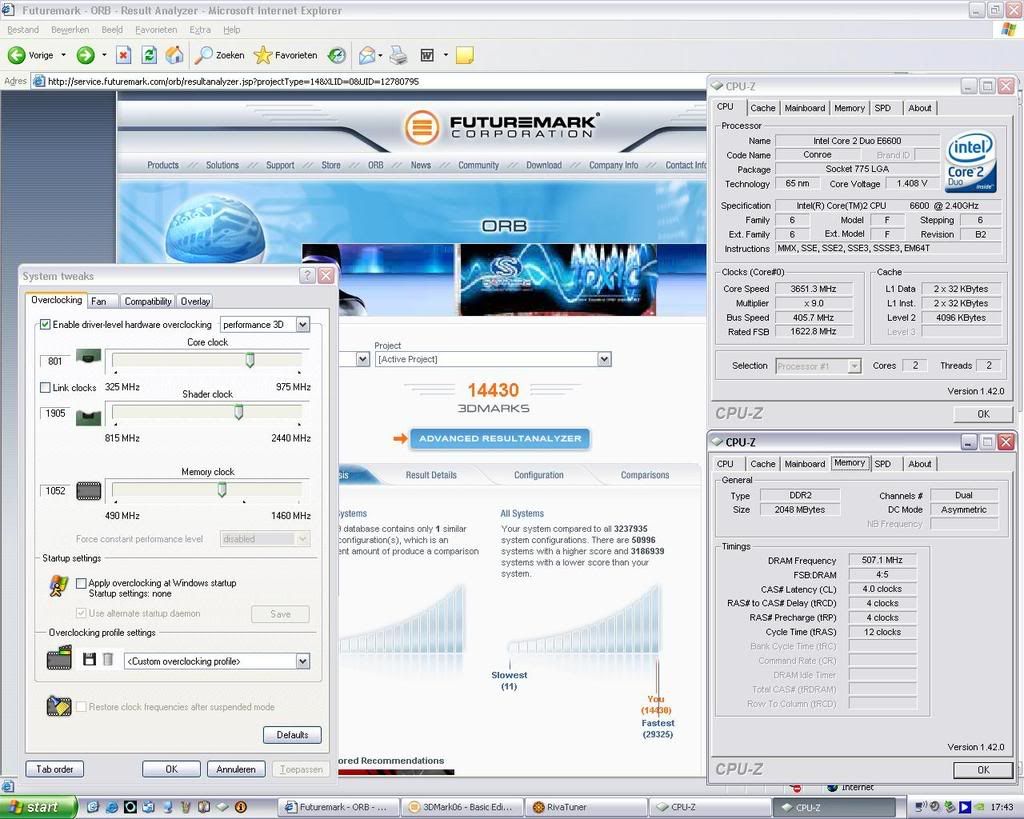
Task: Open the History clock icon in toolbar
Action: click(x=337, y=56)
